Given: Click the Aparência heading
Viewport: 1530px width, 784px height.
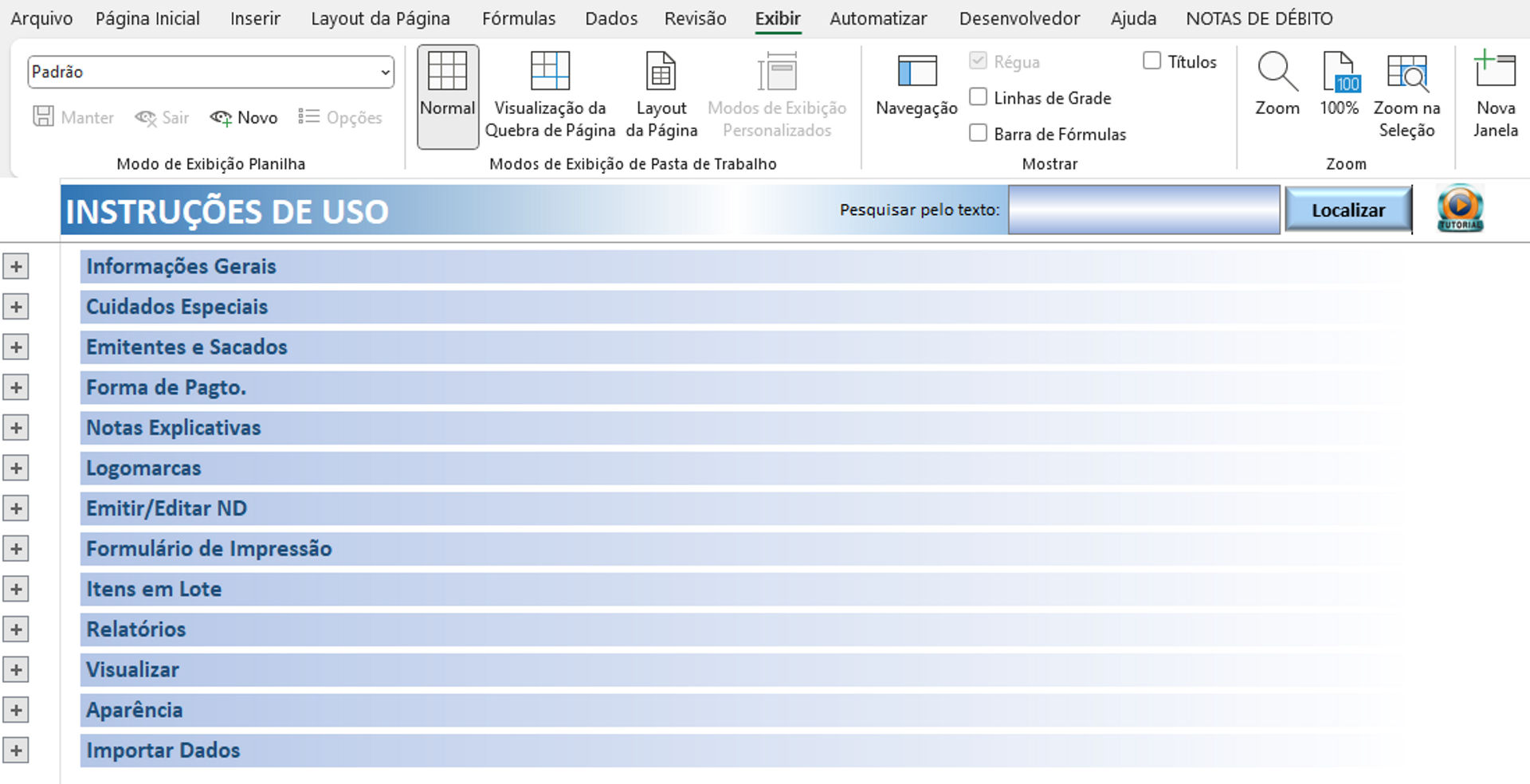Looking at the screenshot, I should [x=134, y=710].
